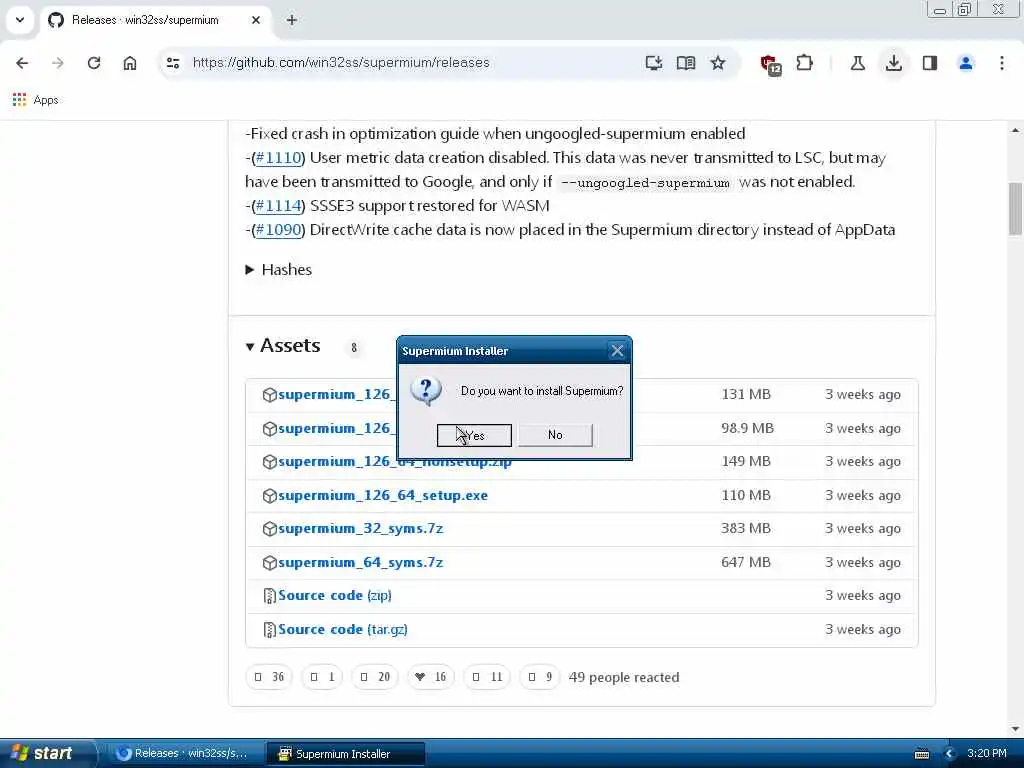Download Source code (zip)
1024x768 pixels.
coord(334,596)
